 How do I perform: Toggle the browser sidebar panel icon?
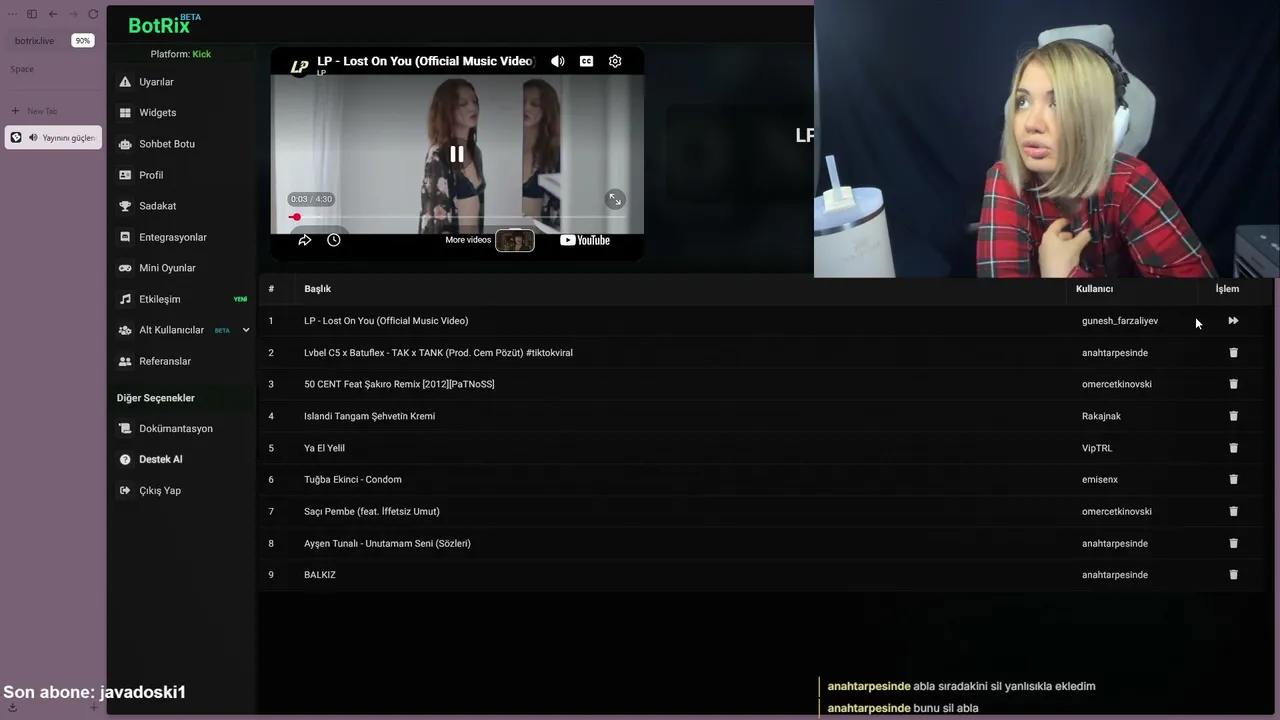pos(32,14)
